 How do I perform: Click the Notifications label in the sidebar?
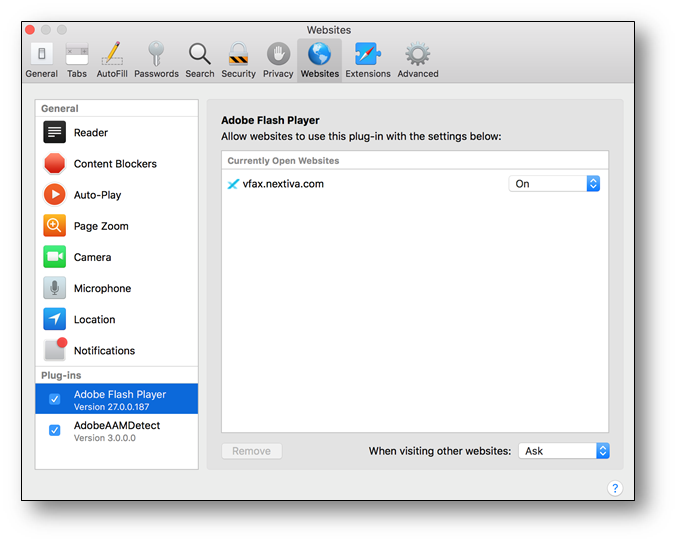[104, 350]
